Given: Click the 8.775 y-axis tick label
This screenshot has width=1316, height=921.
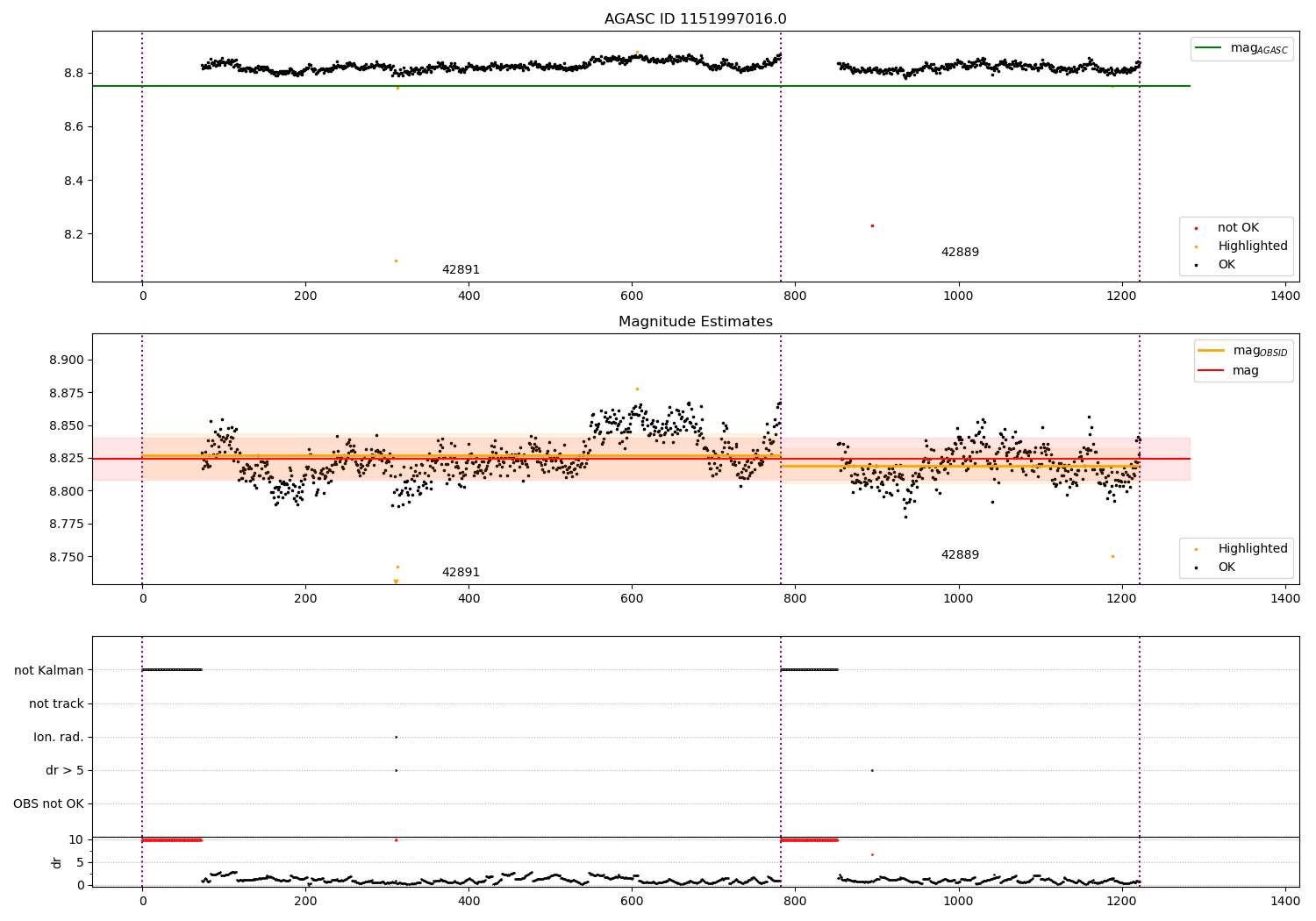Looking at the screenshot, I should [67, 525].
